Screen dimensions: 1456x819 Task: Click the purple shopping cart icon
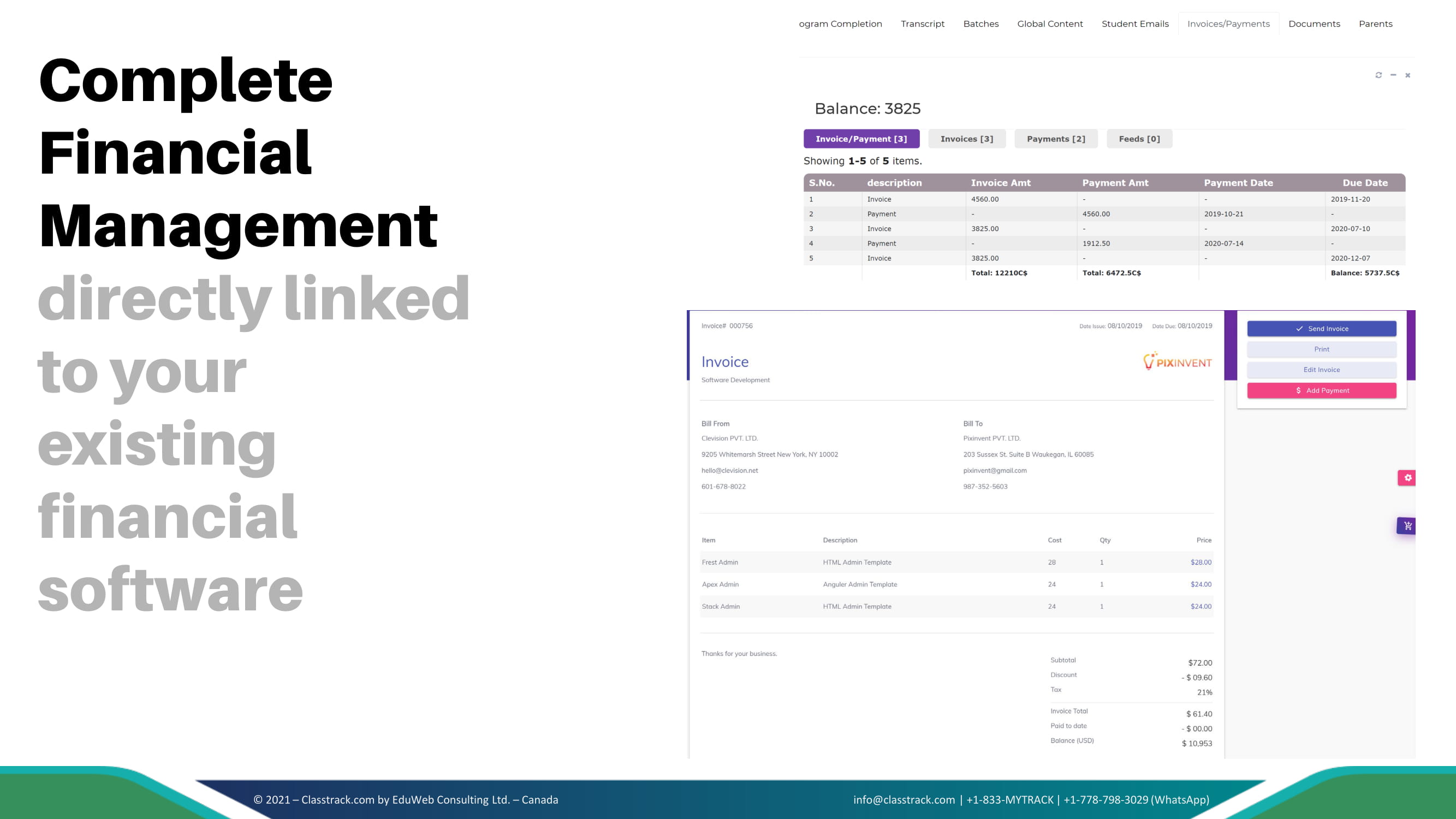tap(1407, 526)
